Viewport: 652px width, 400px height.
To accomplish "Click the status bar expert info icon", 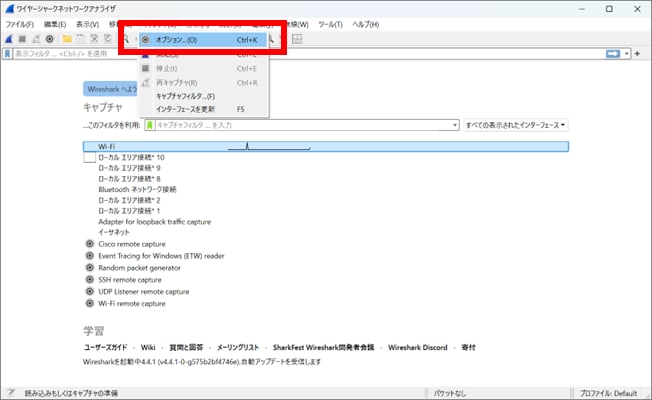I will click(x=11, y=393).
